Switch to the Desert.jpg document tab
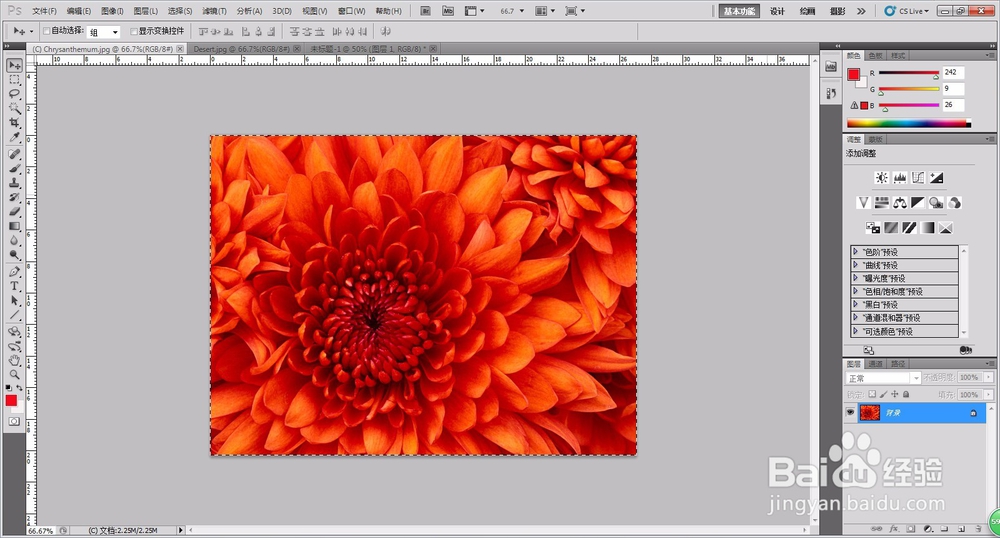Image resolution: width=1000 pixels, height=538 pixels. pos(240,48)
